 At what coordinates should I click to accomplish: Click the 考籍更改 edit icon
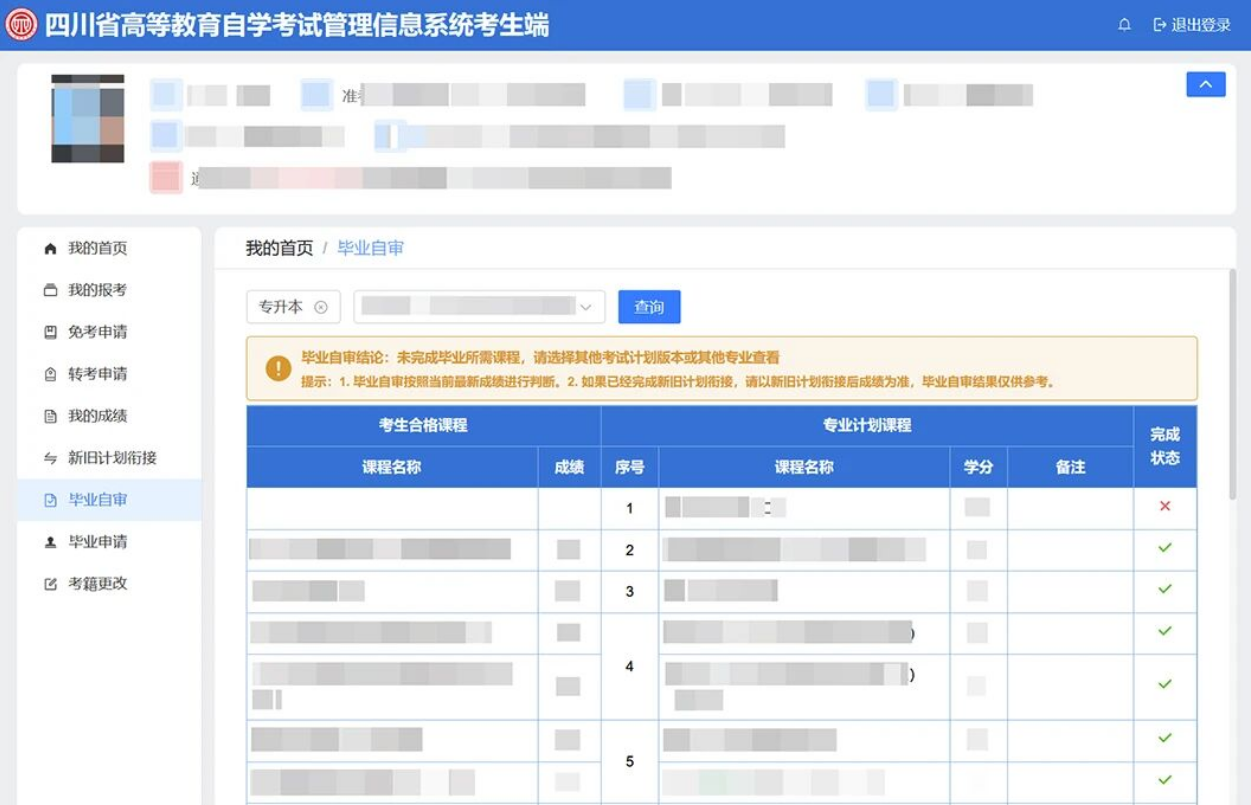tap(47, 584)
